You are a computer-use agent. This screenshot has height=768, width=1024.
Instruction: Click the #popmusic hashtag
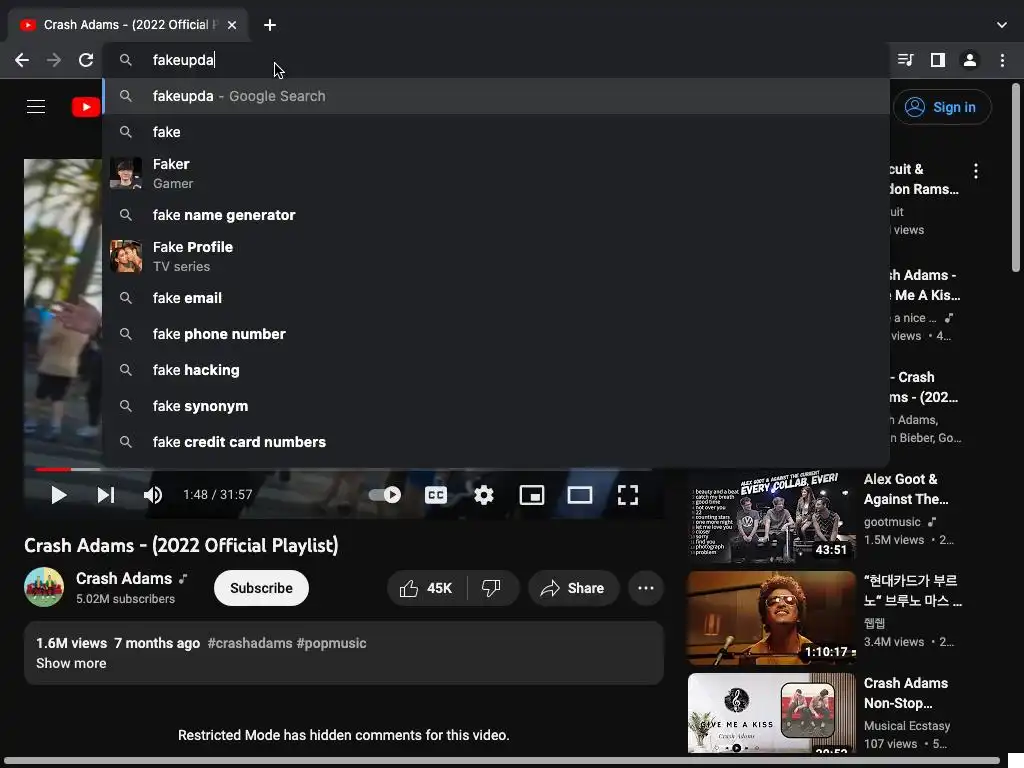click(x=331, y=643)
